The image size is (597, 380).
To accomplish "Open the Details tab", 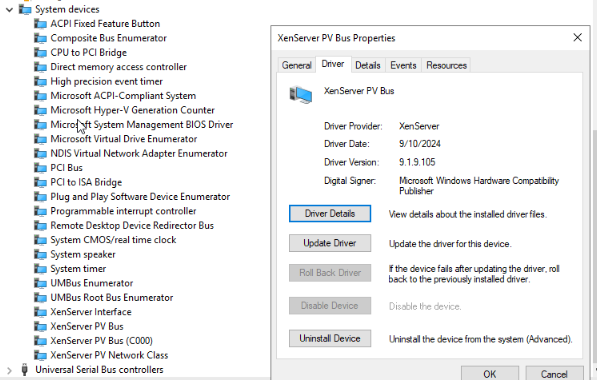I will click(367, 65).
